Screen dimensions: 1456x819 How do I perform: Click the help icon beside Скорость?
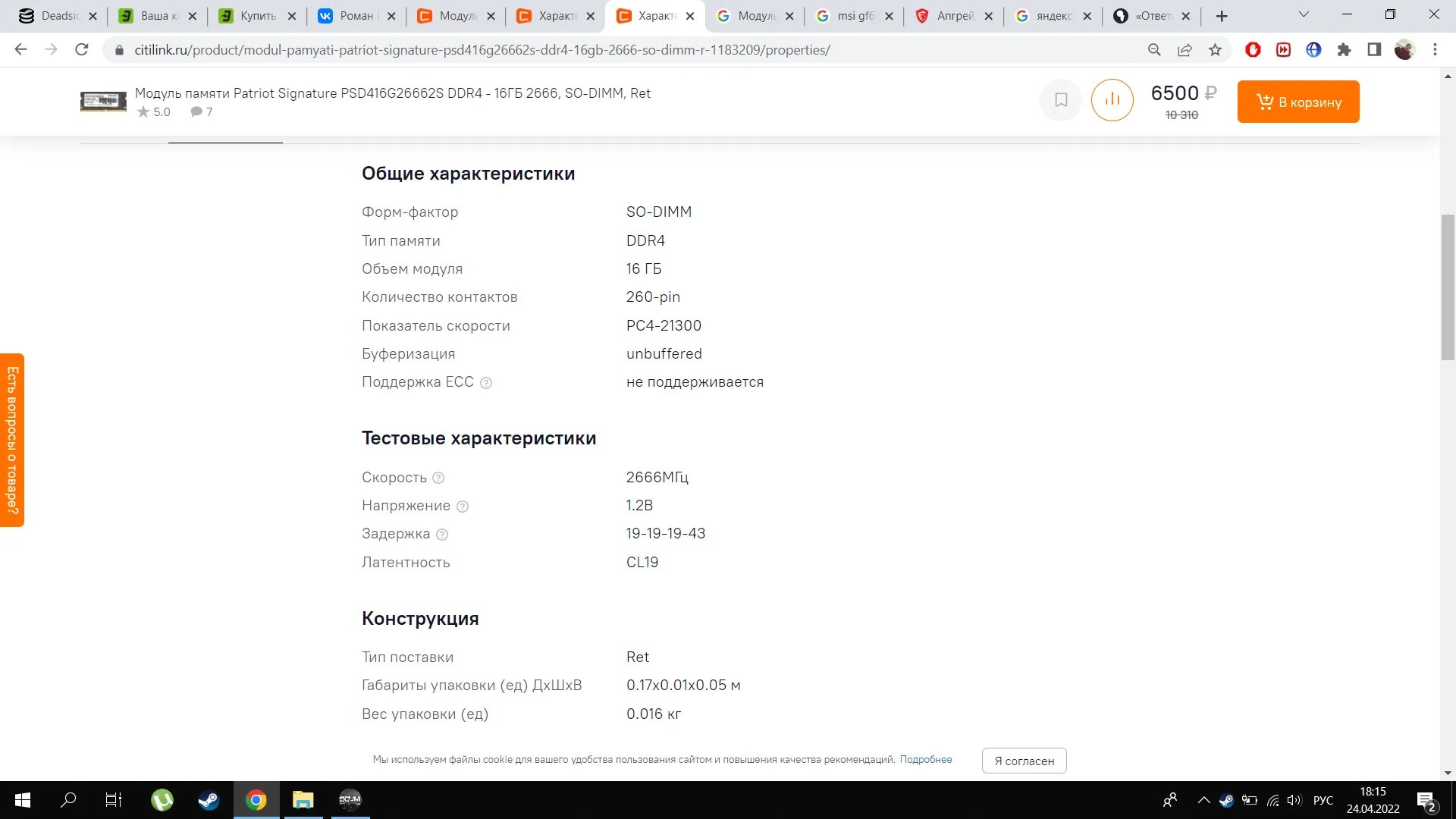click(x=438, y=478)
